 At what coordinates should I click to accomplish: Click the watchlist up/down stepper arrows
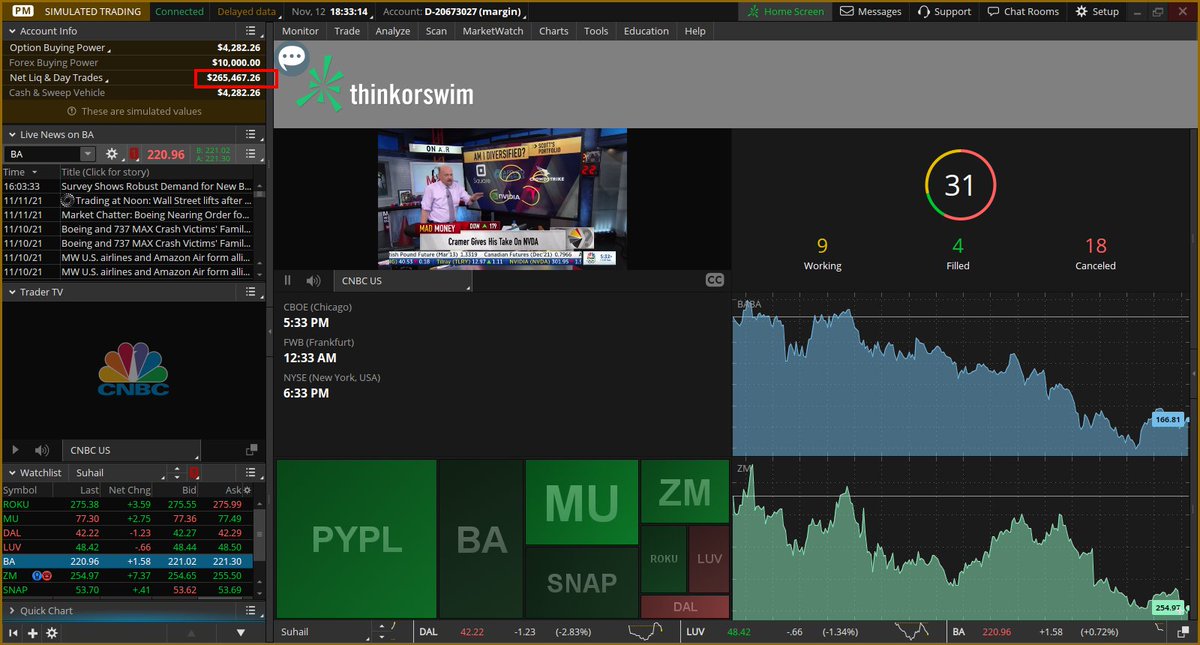pyautogui.click(x=176, y=472)
